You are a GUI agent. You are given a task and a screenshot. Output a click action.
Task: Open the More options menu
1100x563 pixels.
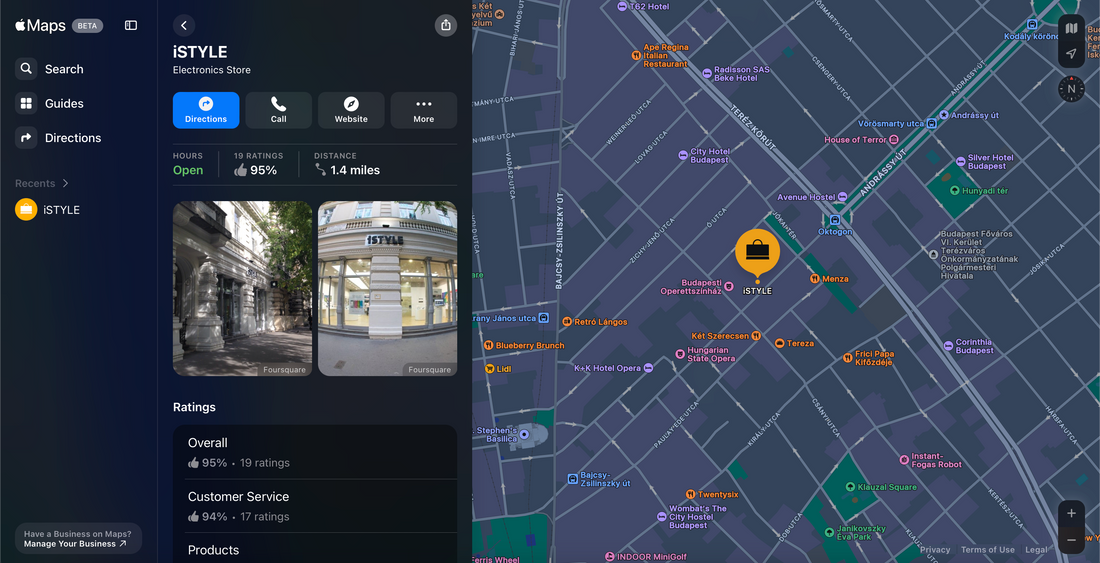424,110
